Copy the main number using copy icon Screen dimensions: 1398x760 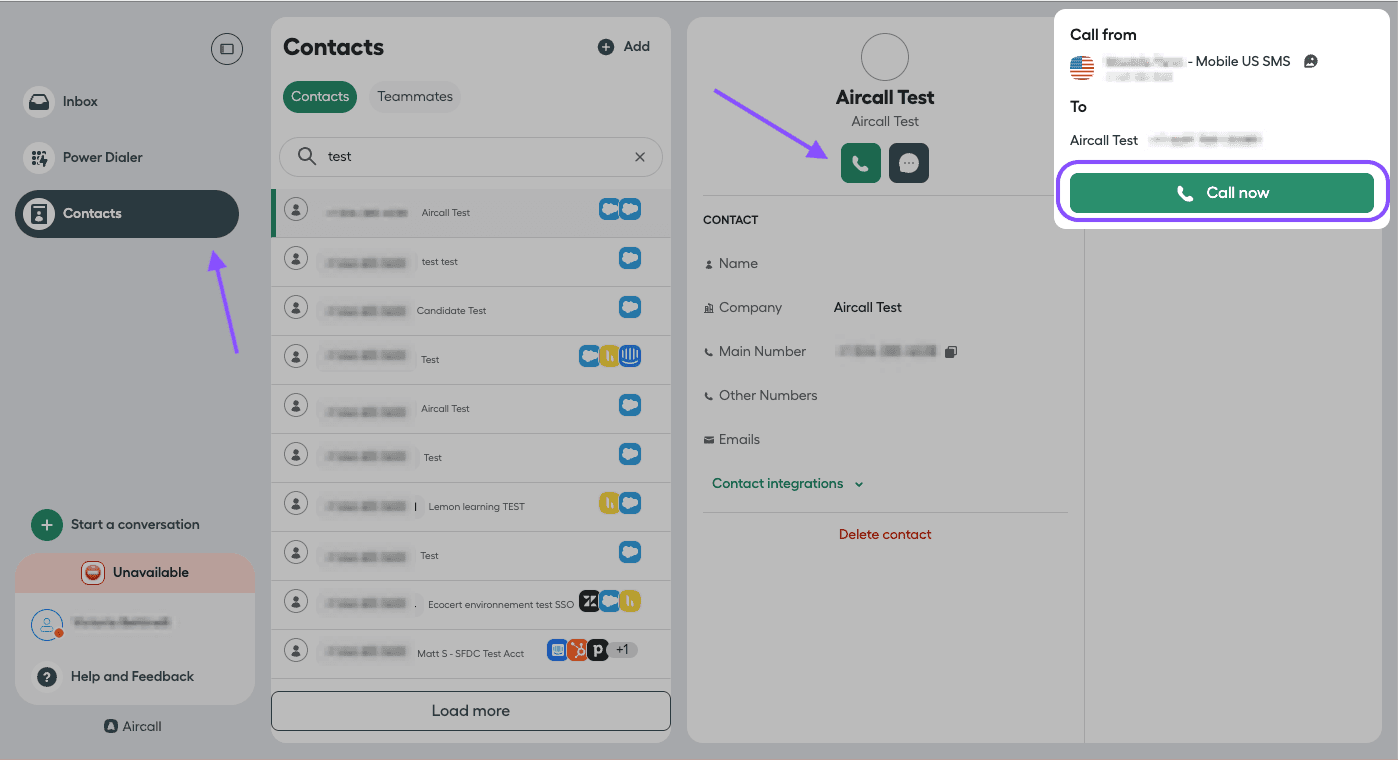coord(951,352)
